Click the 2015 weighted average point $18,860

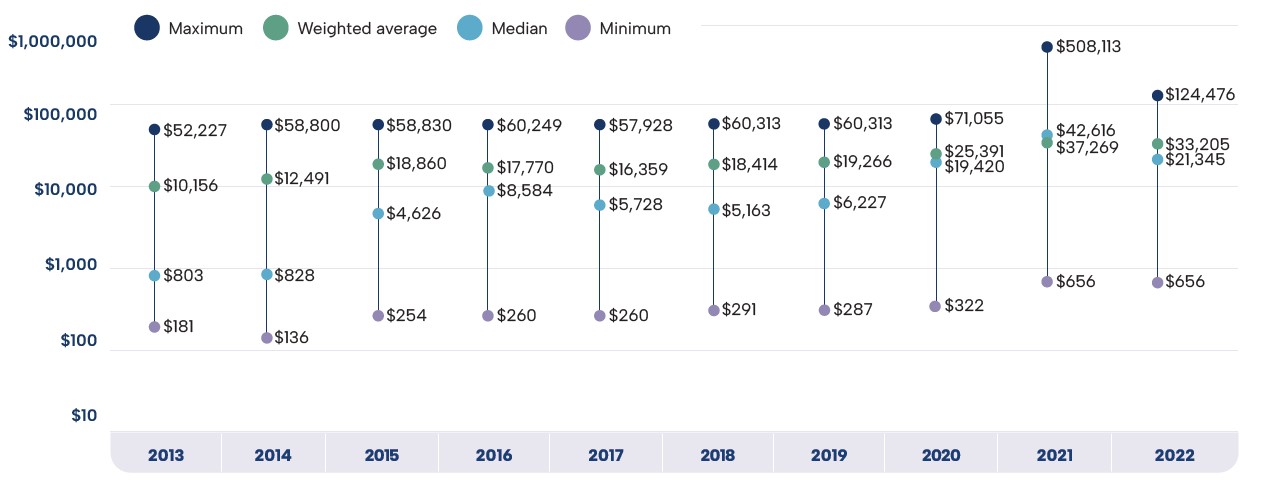(x=378, y=164)
